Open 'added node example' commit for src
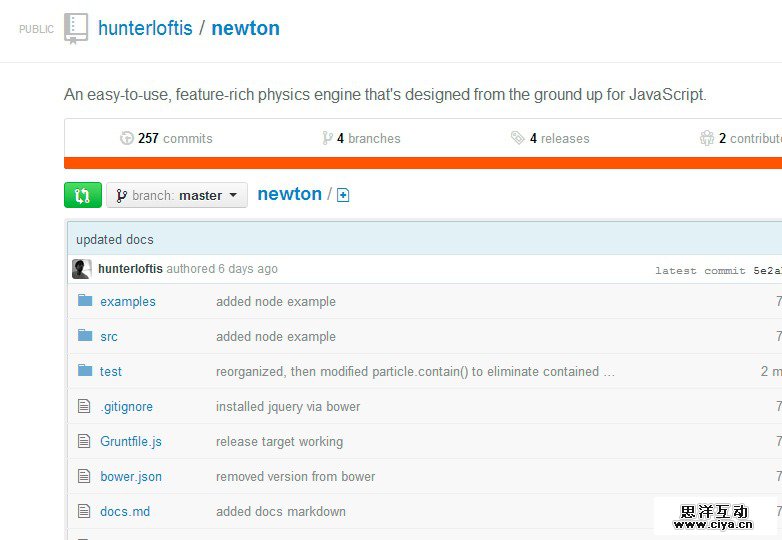Viewport: 782px width, 540px height. 276,337
